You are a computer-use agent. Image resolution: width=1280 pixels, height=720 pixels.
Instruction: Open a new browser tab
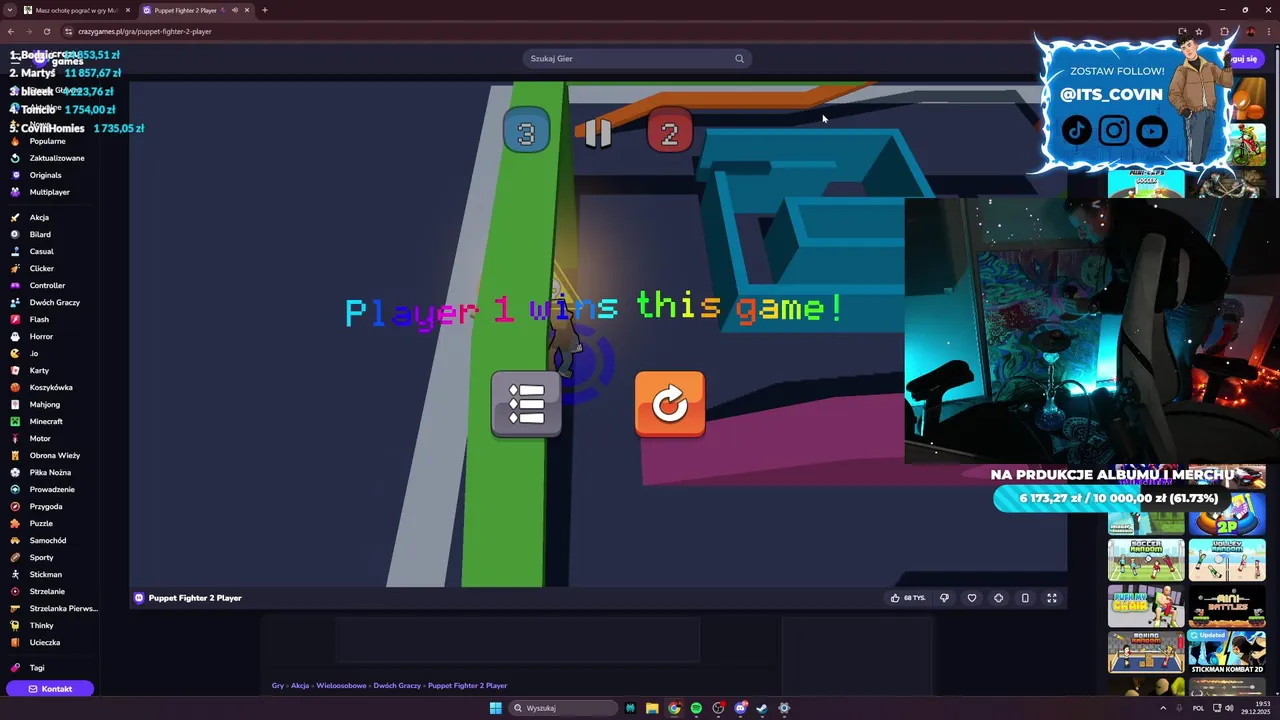(x=265, y=10)
